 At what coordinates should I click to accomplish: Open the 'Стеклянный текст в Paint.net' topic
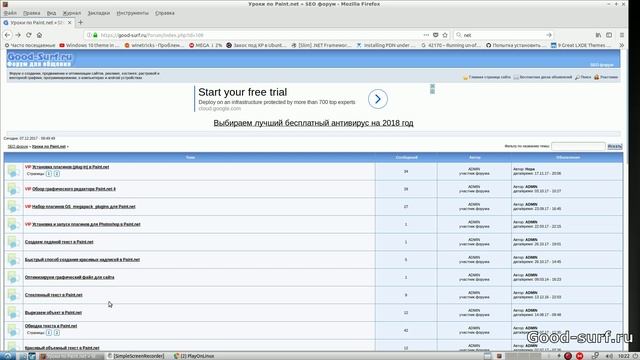(53, 295)
